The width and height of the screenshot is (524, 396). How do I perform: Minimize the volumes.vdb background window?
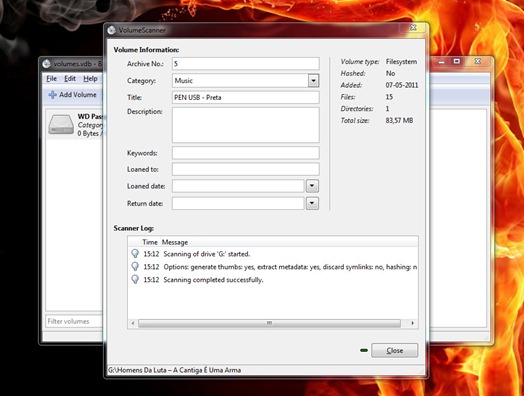(x=442, y=61)
